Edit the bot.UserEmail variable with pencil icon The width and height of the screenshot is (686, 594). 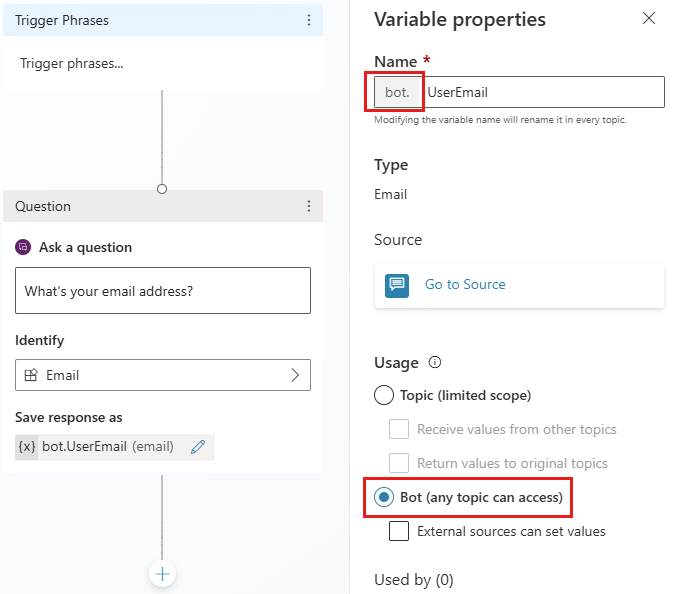point(198,447)
